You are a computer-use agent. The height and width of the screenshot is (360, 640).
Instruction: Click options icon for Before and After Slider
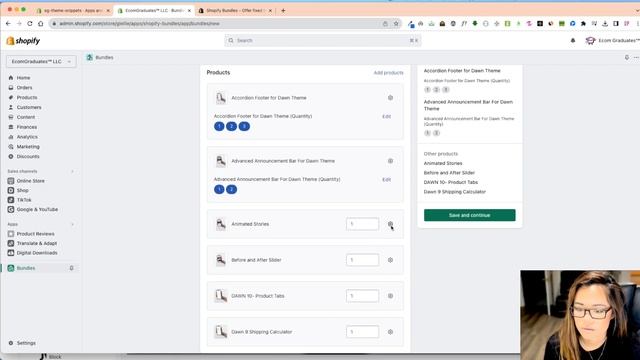pyautogui.click(x=390, y=260)
